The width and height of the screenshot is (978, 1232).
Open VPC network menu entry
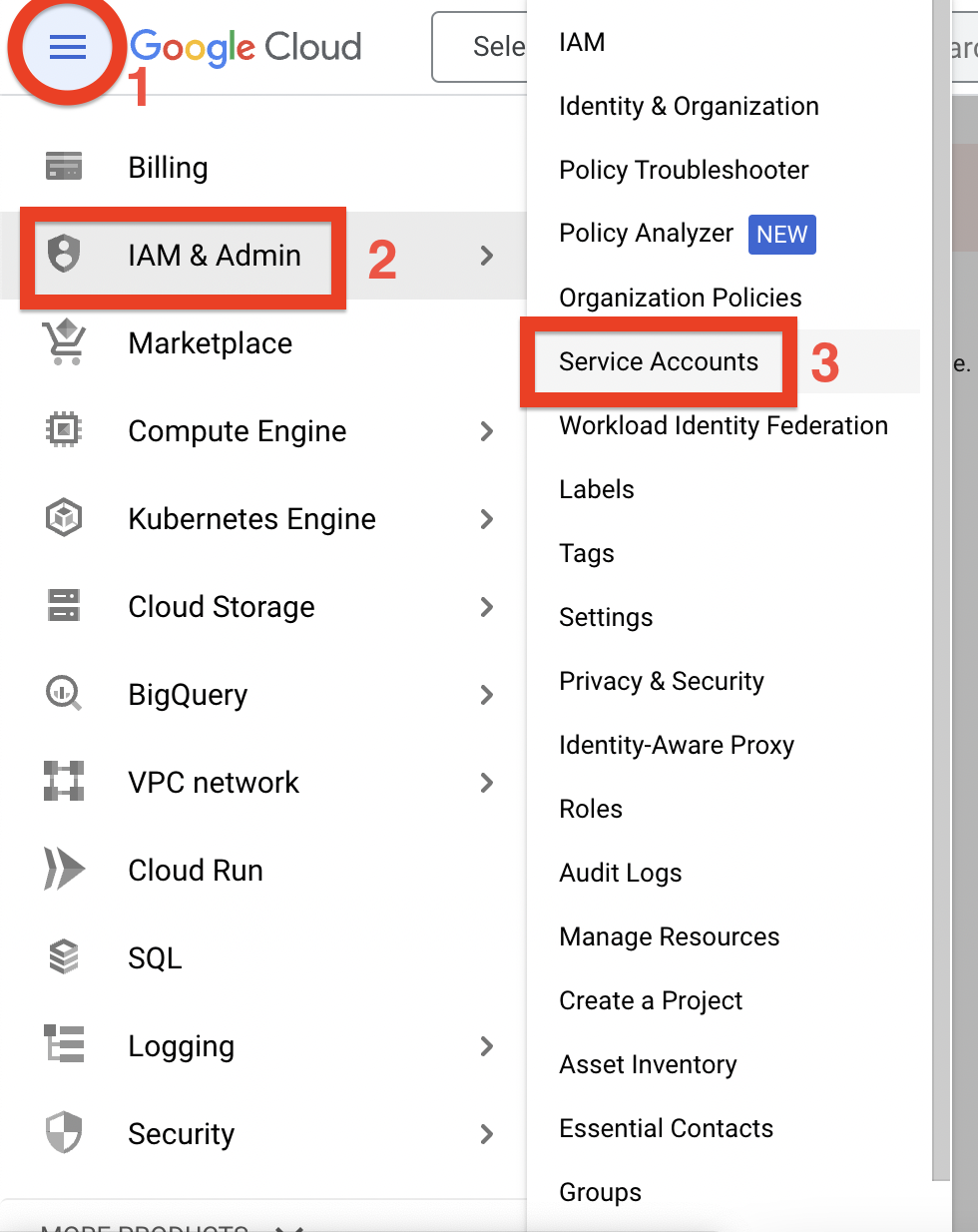(x=214, y=783)
